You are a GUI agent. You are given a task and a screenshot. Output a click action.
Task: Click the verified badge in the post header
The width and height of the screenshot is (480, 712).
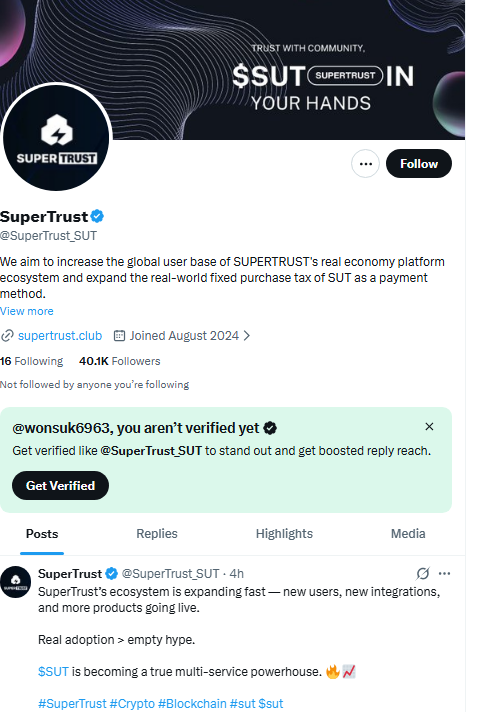[x=112, y=574]
